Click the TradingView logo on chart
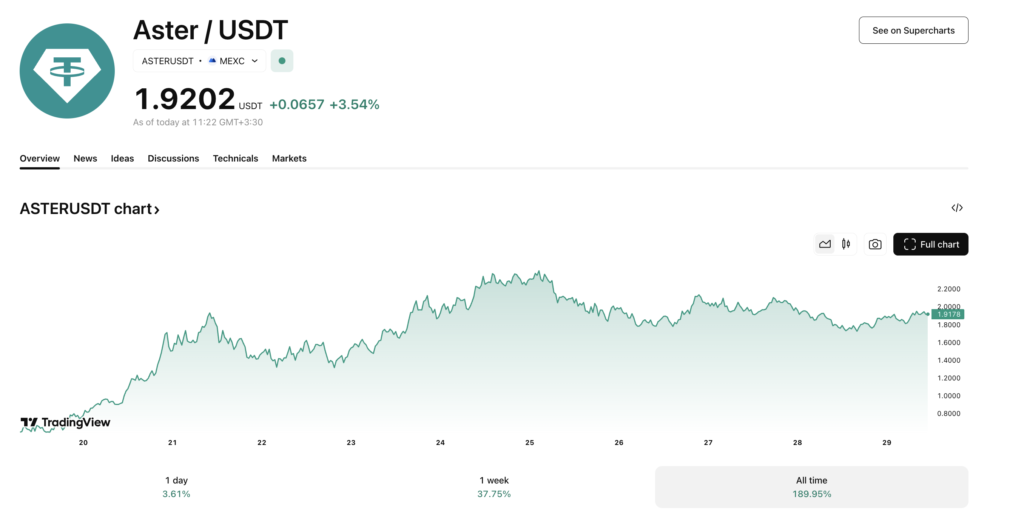The width and height of the screenshot is (1024, 525). click(65, 422)
